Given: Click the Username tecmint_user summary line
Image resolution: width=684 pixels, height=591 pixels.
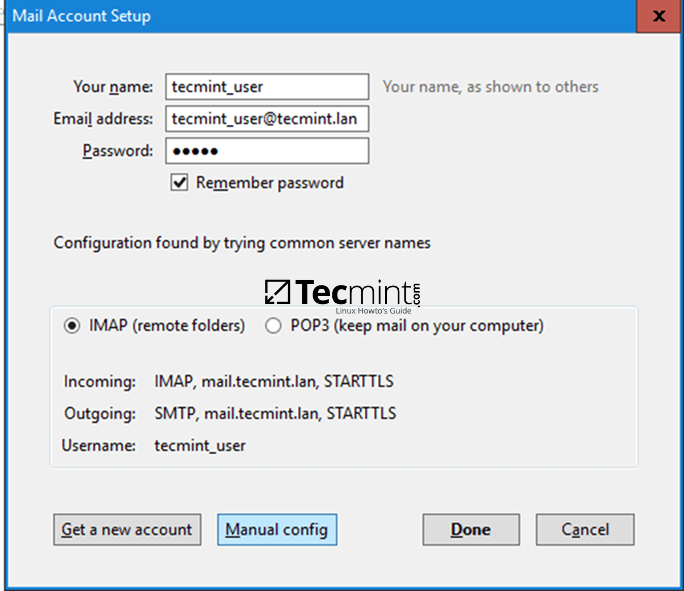Looking at the screenshot, I should [x=200, y=445].
